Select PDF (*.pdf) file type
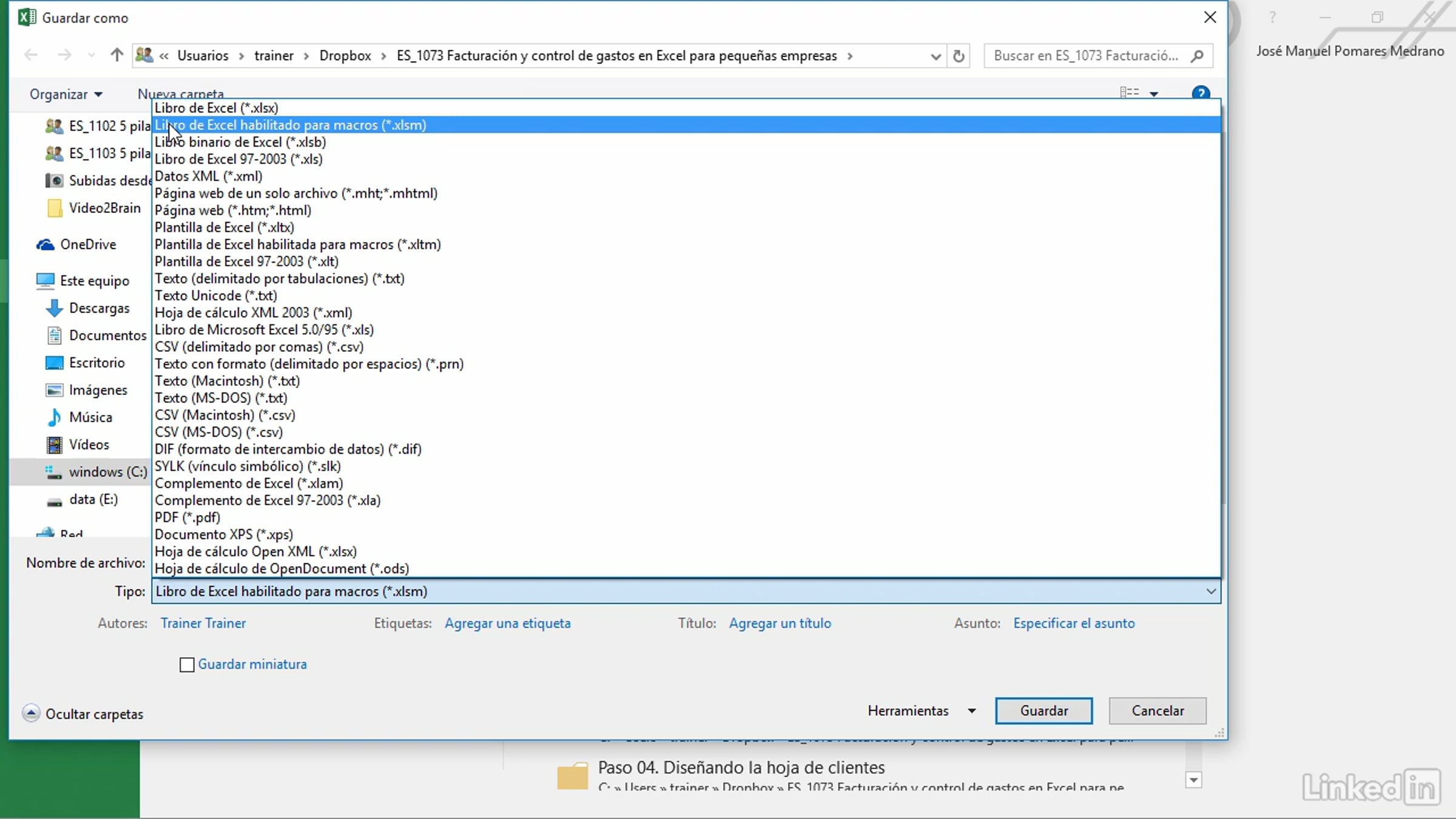 (x=686, y=517)
